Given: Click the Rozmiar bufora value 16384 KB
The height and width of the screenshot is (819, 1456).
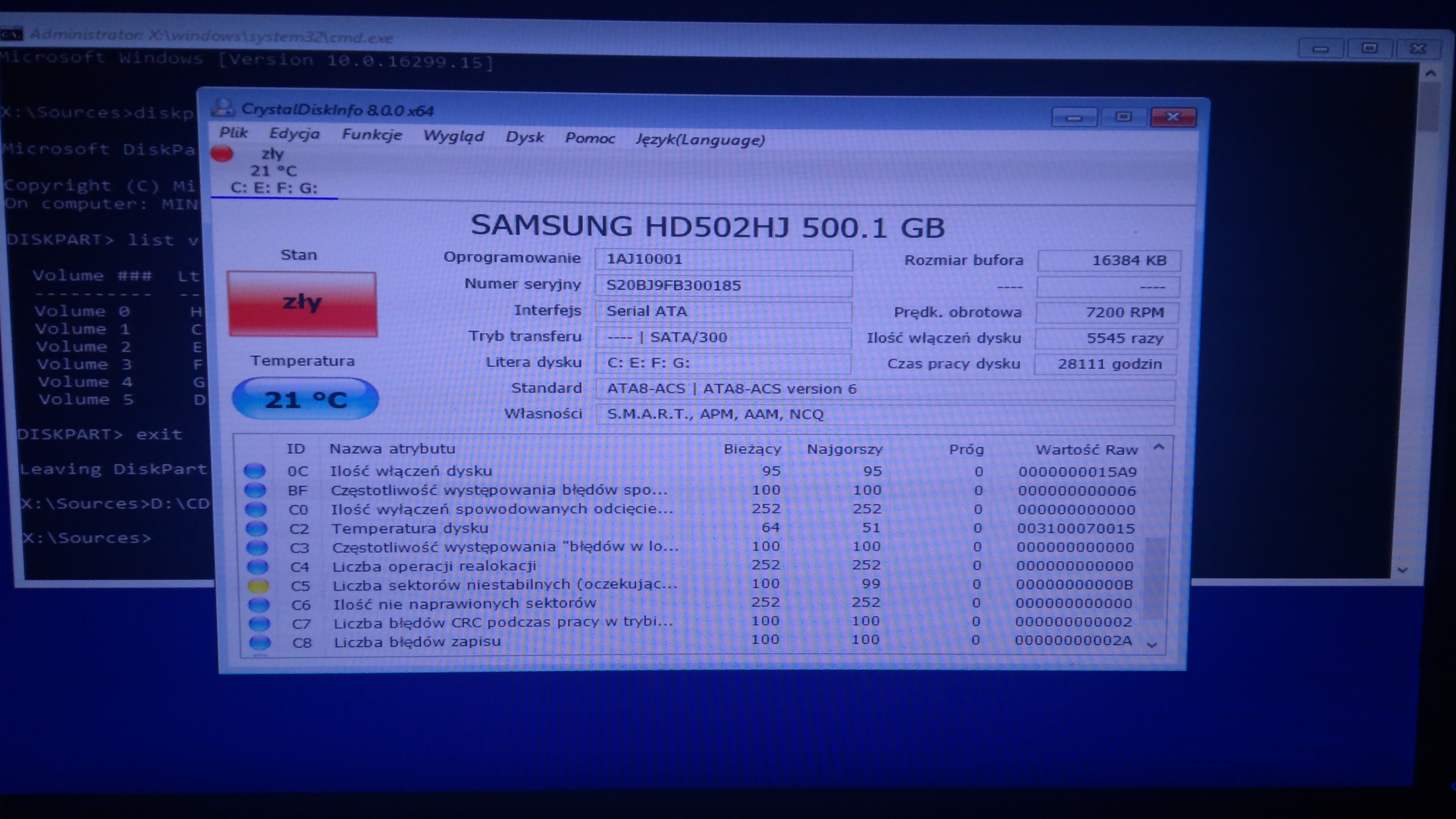Looking at the screenshot, I should (x=1109, y=260).
